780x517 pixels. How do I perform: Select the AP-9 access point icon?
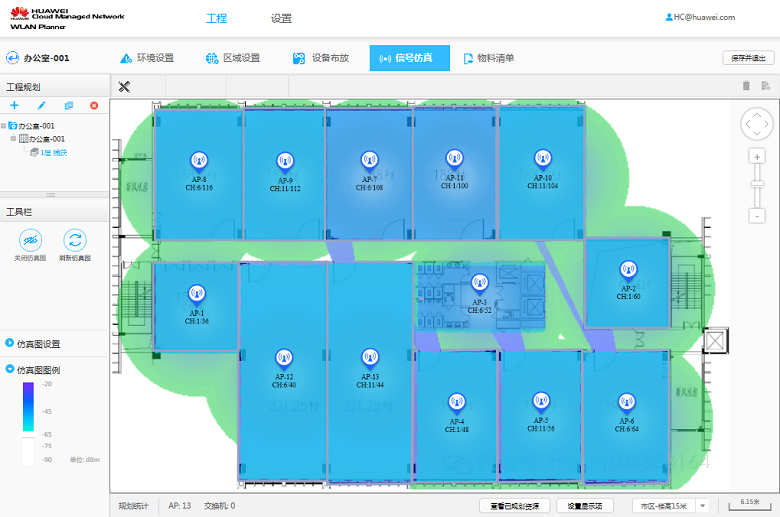pos(285,162)
